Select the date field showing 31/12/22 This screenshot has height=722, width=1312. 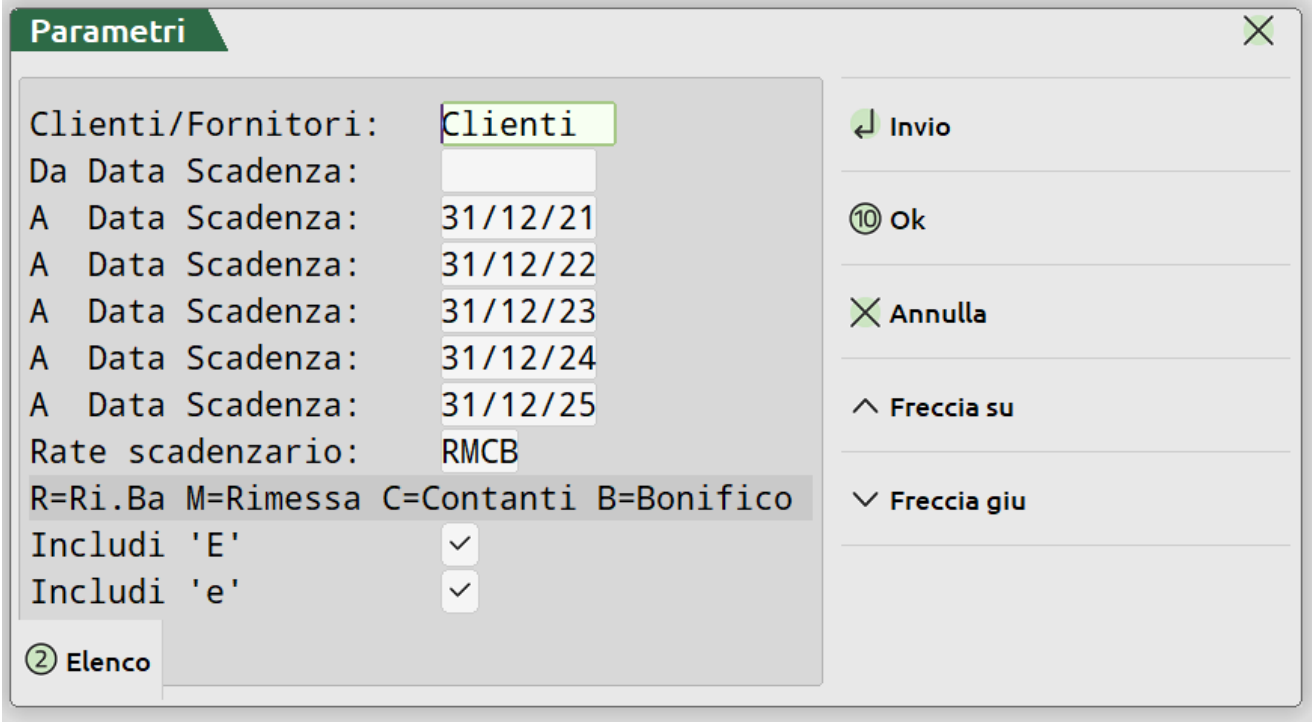point(518,265)
